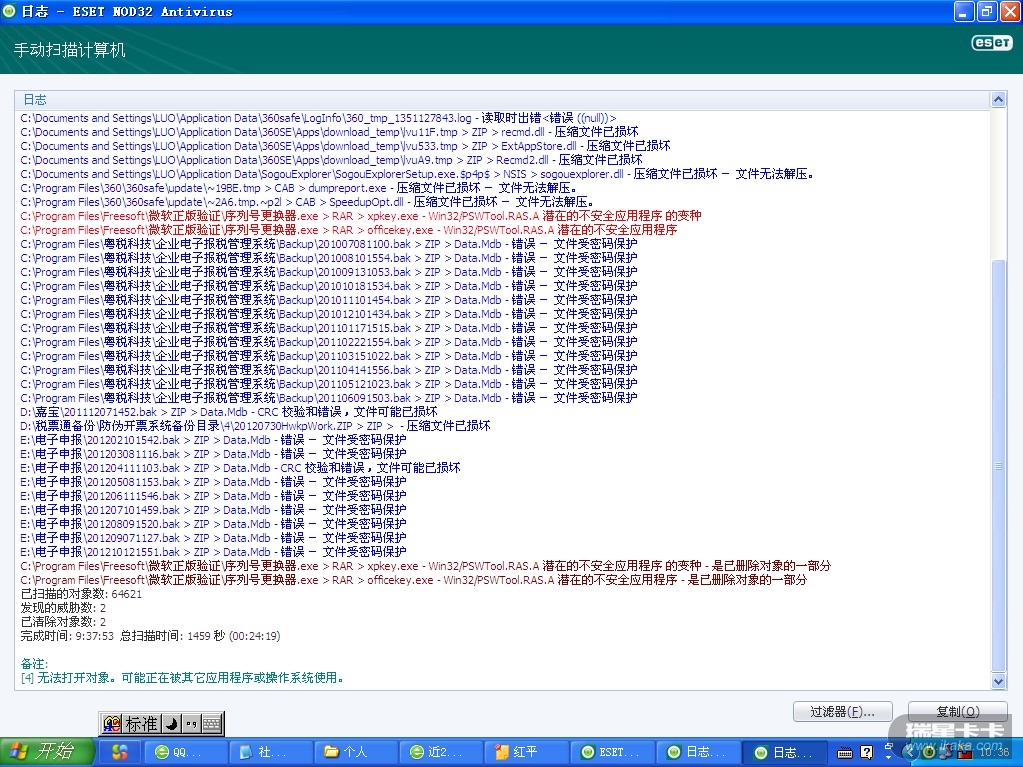Select the SpeedupOpt.dll log line
Viewport: 1023px width, 767px height.
[x=307, y=202]
